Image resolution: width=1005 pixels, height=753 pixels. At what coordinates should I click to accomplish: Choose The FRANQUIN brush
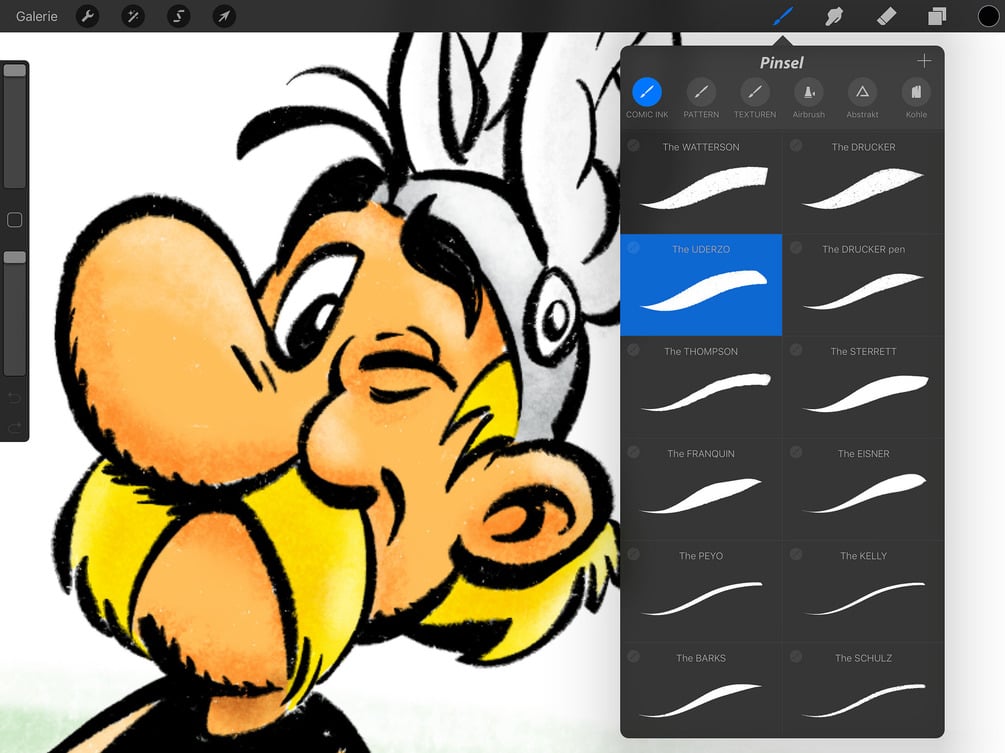point(701,490)
